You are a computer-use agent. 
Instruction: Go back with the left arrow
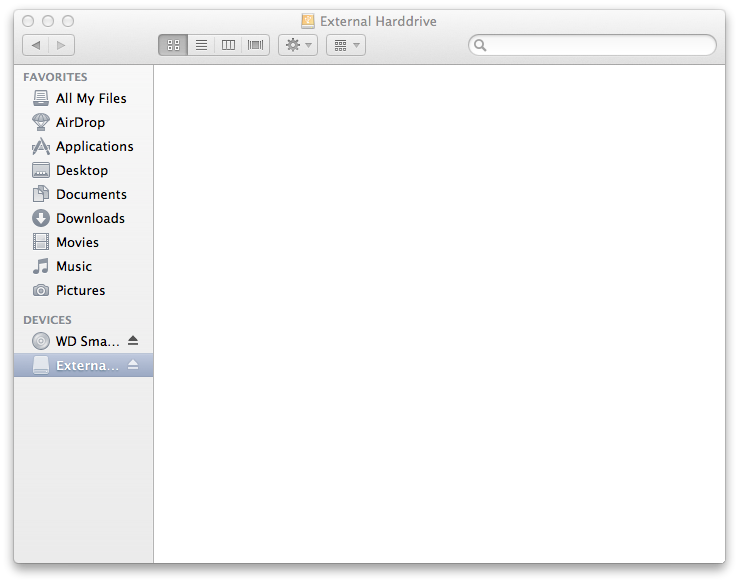[35, 45]
